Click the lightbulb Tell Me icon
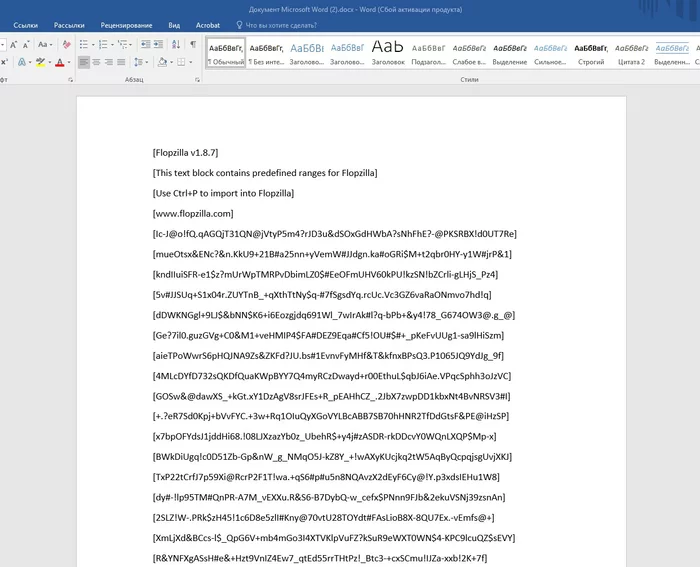Image resolution: width=700 pixels, height=567 pixels. tap(239, 25)
